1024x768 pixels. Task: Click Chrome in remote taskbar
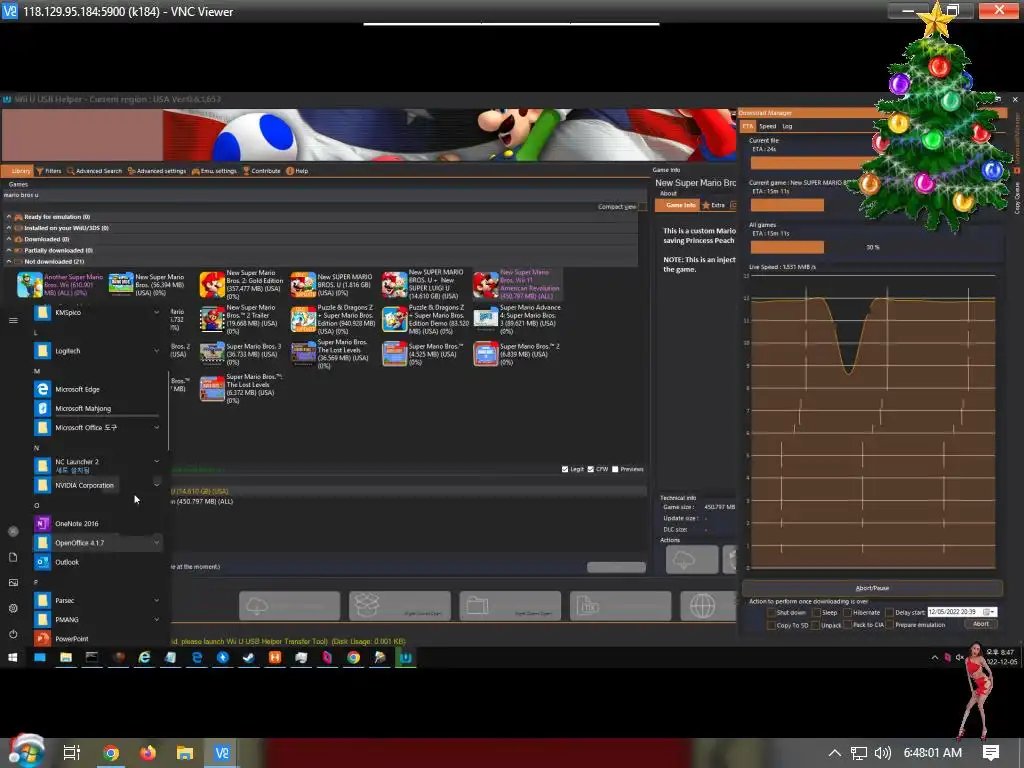[x=353, y=658]
